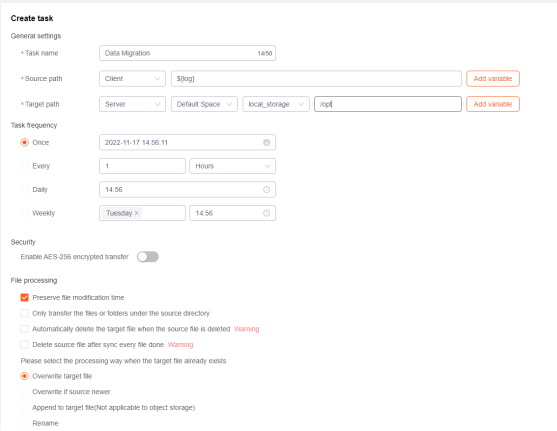This screenshot has width=557, height=431.
Task: Uncheck Preserve file modification time
Action: coord(25,297)
